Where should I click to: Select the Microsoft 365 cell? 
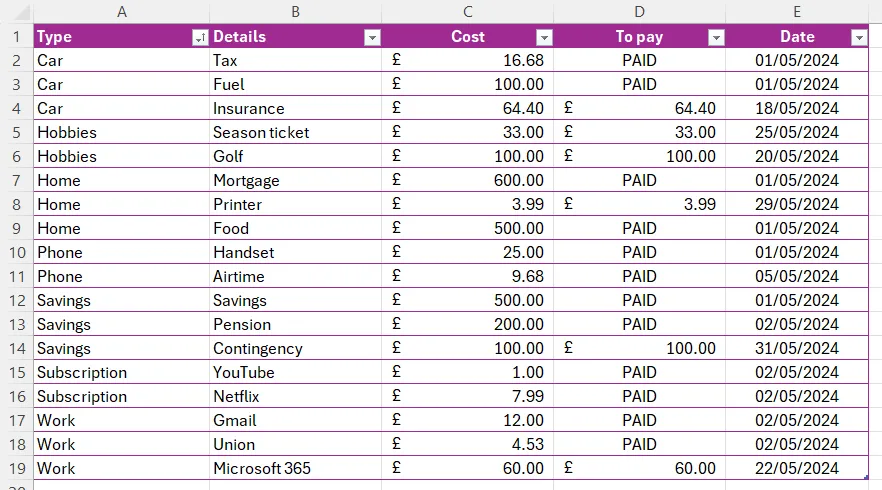[x=295, y=468]
